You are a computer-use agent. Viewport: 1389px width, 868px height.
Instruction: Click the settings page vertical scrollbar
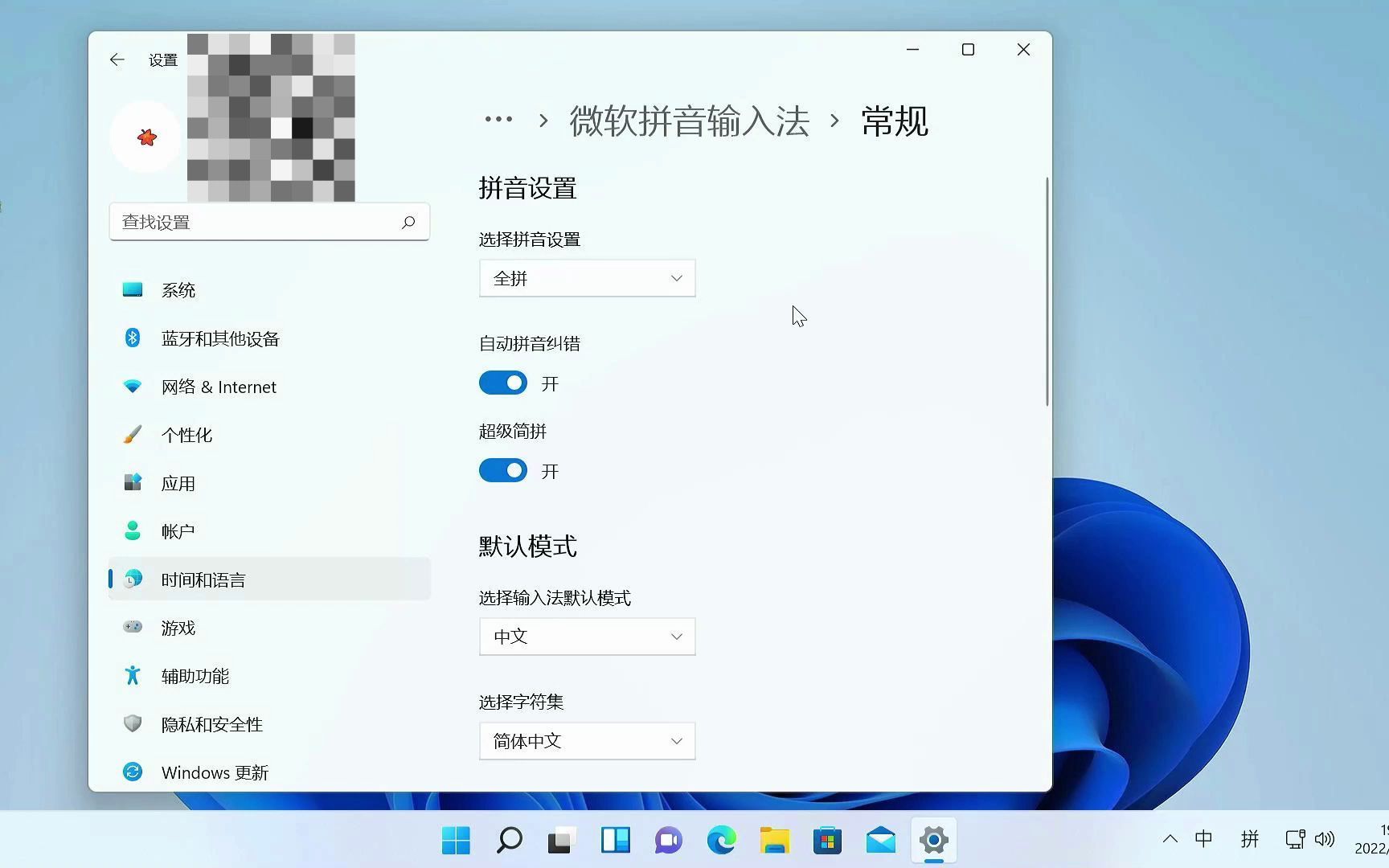click(1047, 292)
